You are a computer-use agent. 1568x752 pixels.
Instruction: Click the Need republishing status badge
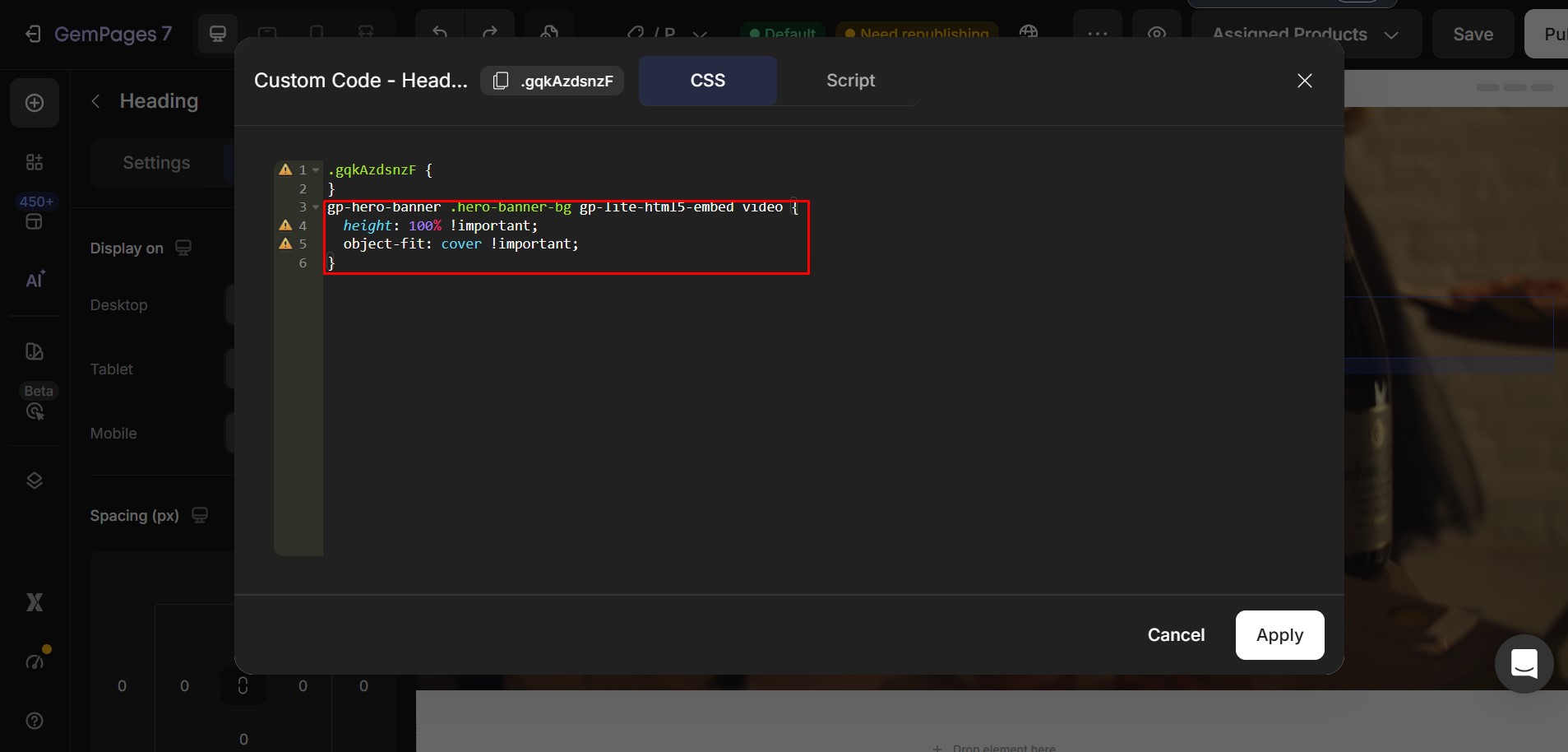pos(918,34)
